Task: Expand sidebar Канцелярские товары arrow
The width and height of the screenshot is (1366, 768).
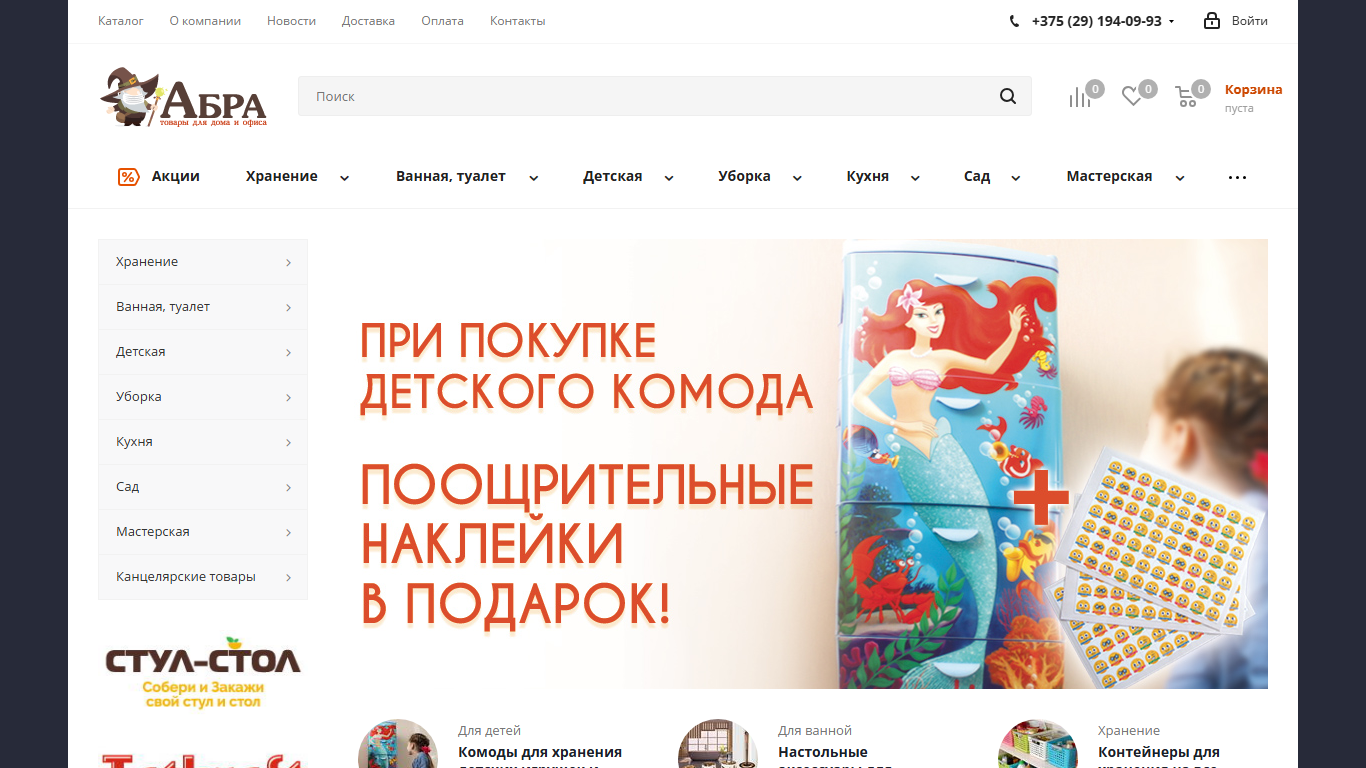Action: click(x=288, y=577)
